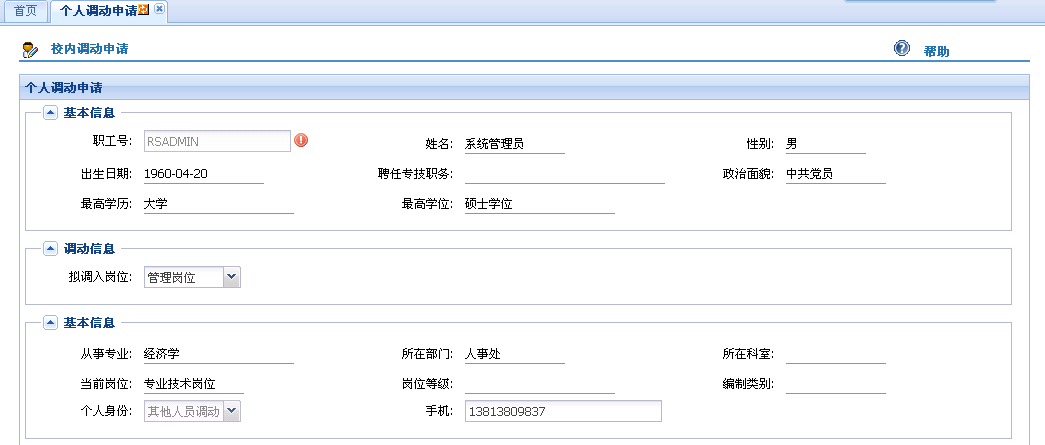This screenshot has height=445, width=1045.
Task: Switch to the 首页 tab
Action: point(25,11)
